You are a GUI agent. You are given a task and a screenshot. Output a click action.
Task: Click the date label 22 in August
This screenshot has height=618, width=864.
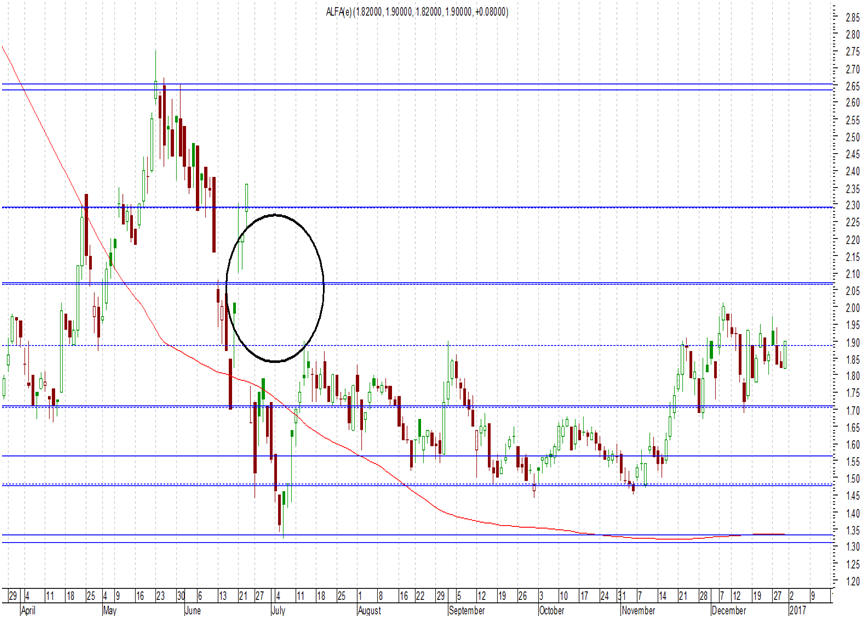(x=420, y=596)
